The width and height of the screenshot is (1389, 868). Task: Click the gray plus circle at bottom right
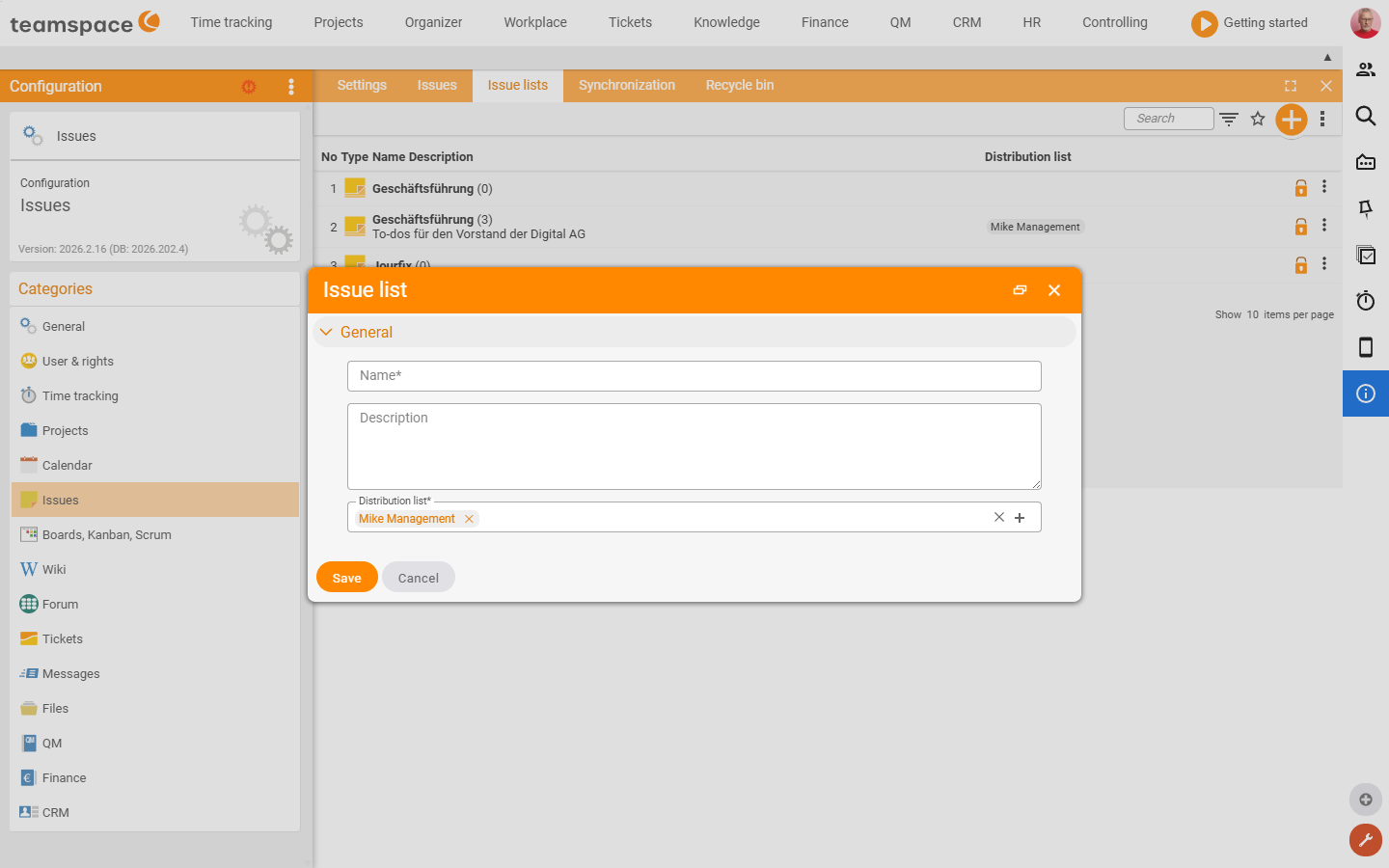pos(1366,800)
